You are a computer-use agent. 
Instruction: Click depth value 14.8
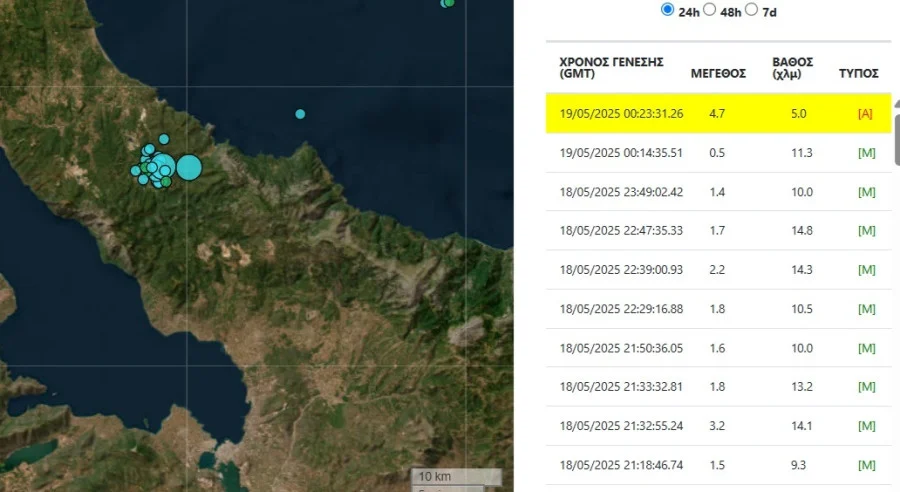pos(802,231)
